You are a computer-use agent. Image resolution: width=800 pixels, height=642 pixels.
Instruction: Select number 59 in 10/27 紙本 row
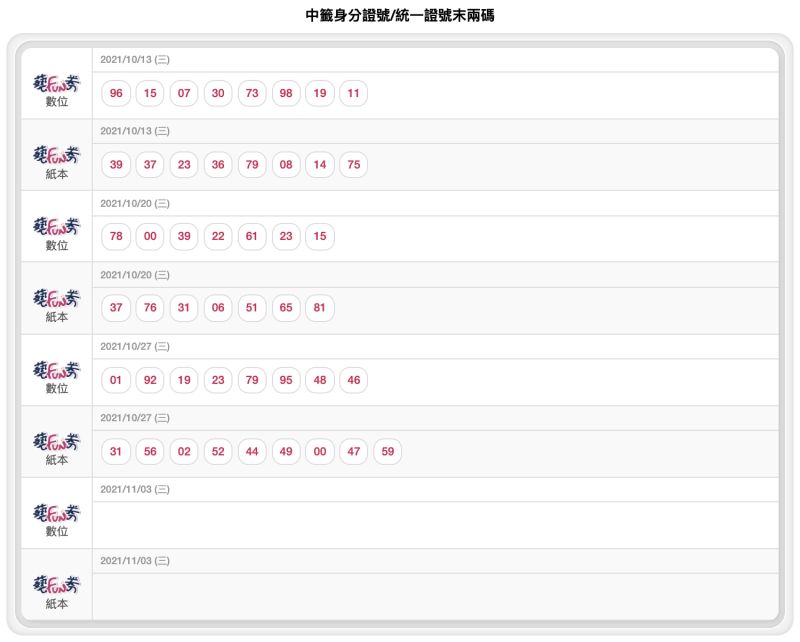[388, 452]
